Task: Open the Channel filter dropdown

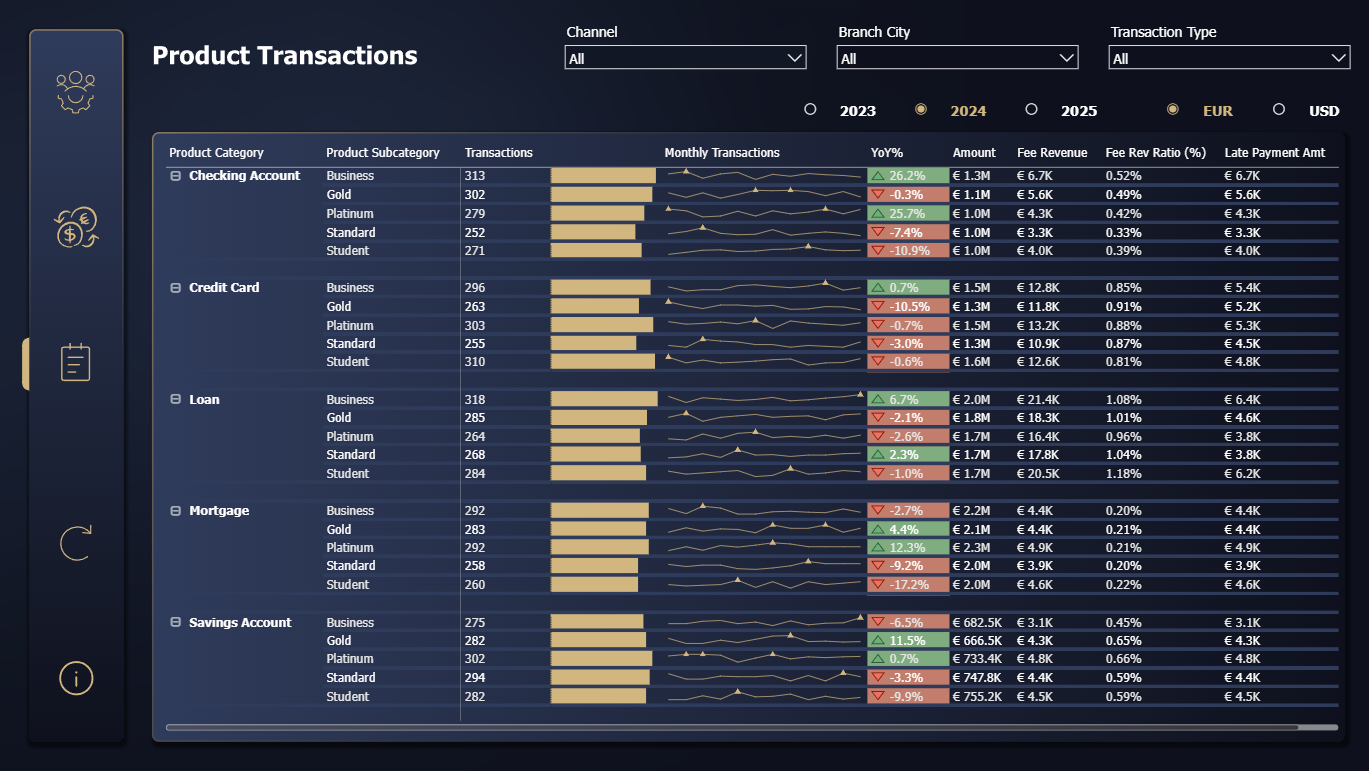Action: 686,58
